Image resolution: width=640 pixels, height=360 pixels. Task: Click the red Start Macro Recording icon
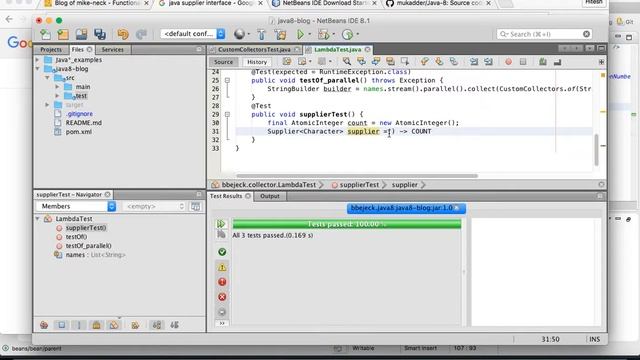[509, 62]
